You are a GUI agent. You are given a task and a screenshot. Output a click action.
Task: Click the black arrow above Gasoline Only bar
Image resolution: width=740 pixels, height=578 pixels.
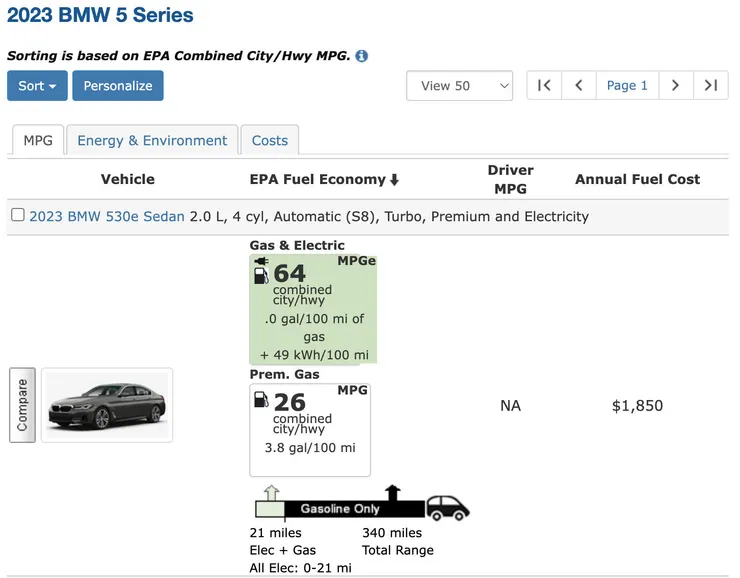click(392, 493)
